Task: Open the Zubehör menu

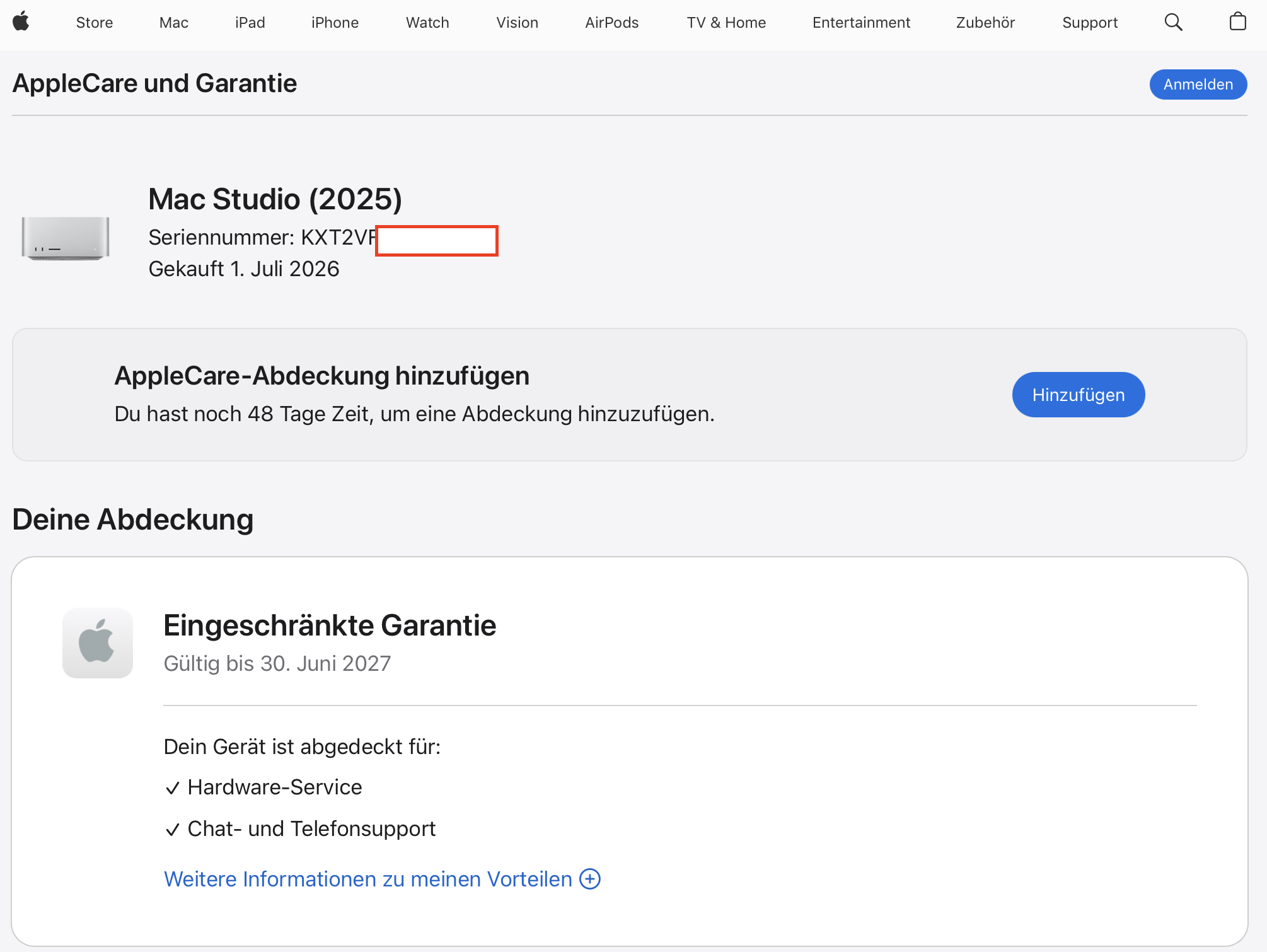Action: click(985, 23)
